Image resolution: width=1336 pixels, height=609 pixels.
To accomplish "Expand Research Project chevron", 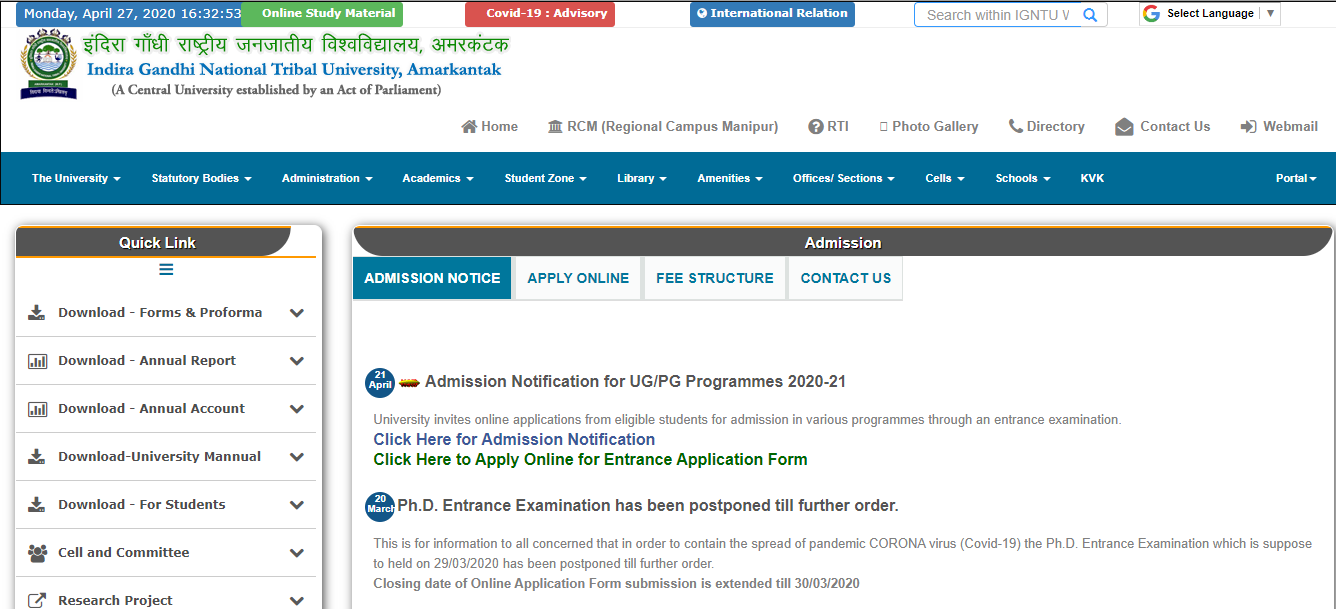I will pyautogui.click(x=297, y=601).
